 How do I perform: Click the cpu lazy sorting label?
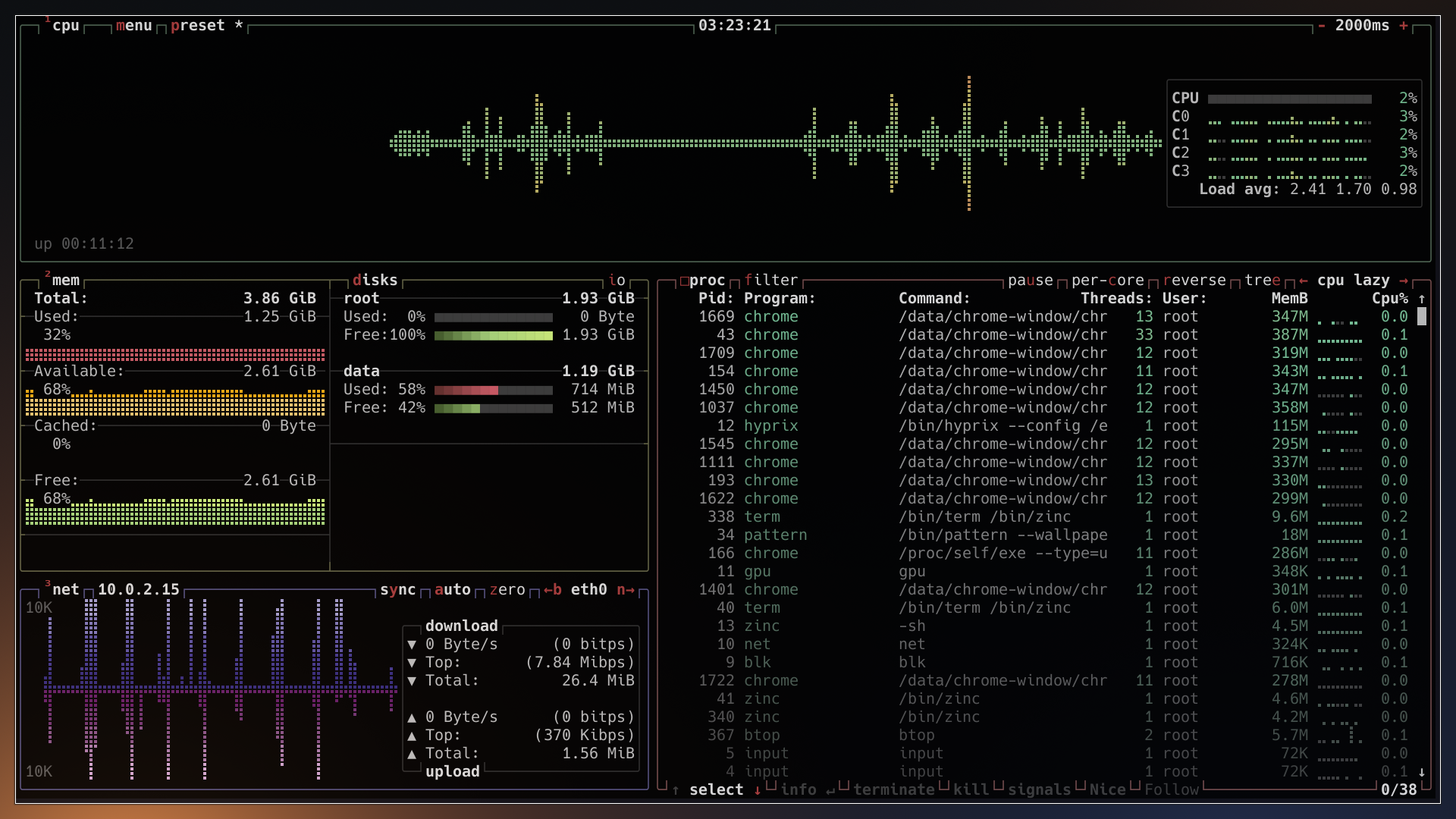click(x=1354, y=280)
